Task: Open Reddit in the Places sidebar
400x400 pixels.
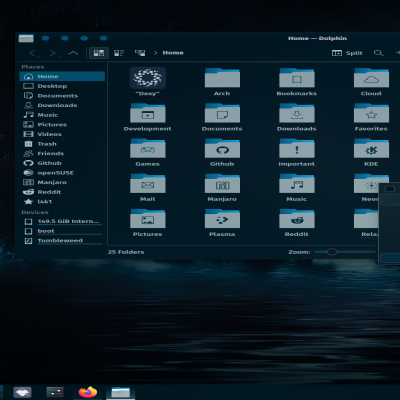Action: click(62, 192)
